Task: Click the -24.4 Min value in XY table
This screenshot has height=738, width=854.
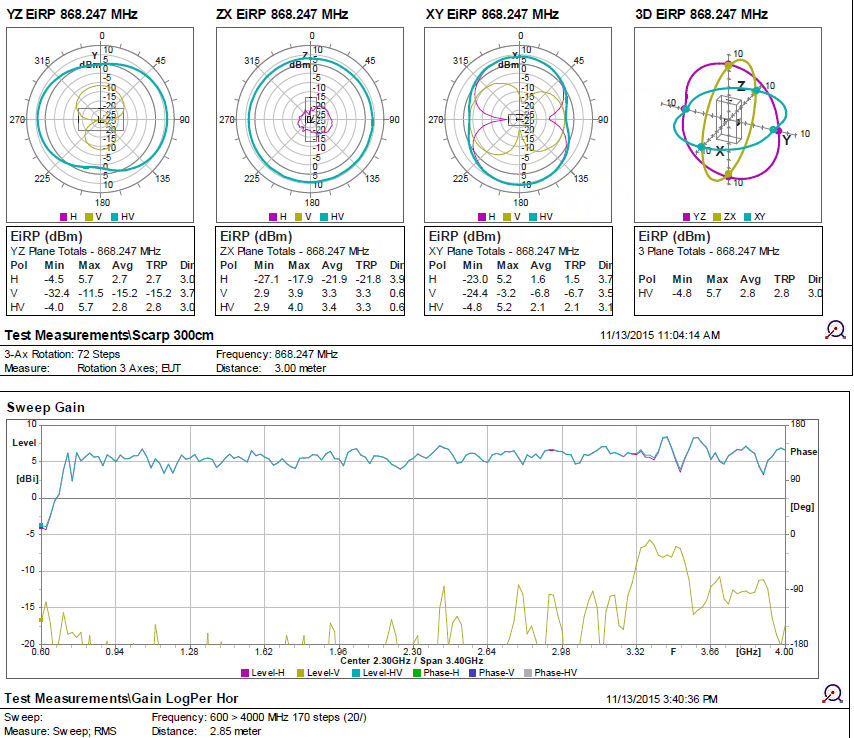Action: point(475,293)
